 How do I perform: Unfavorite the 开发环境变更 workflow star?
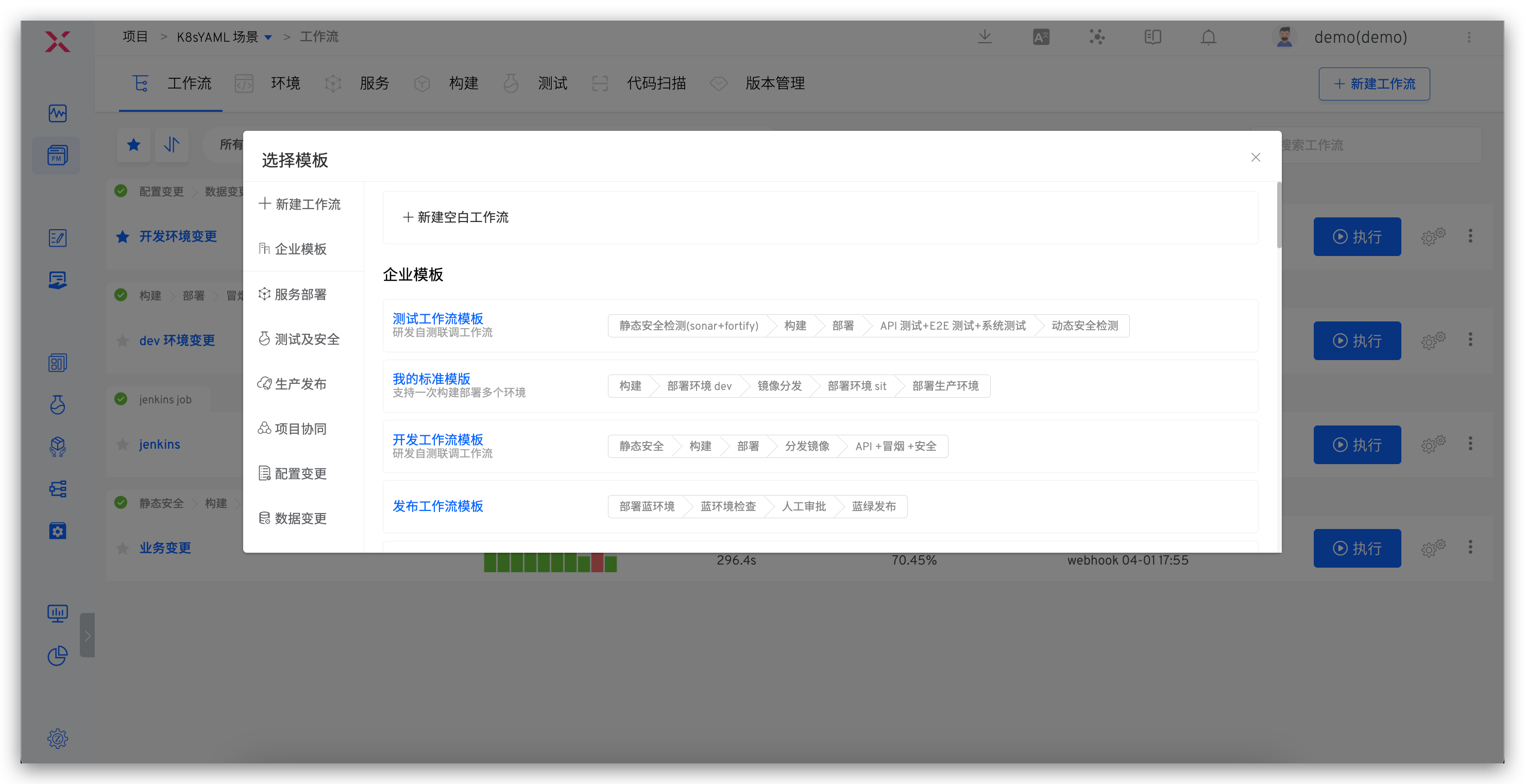click(x=123, y=236)
